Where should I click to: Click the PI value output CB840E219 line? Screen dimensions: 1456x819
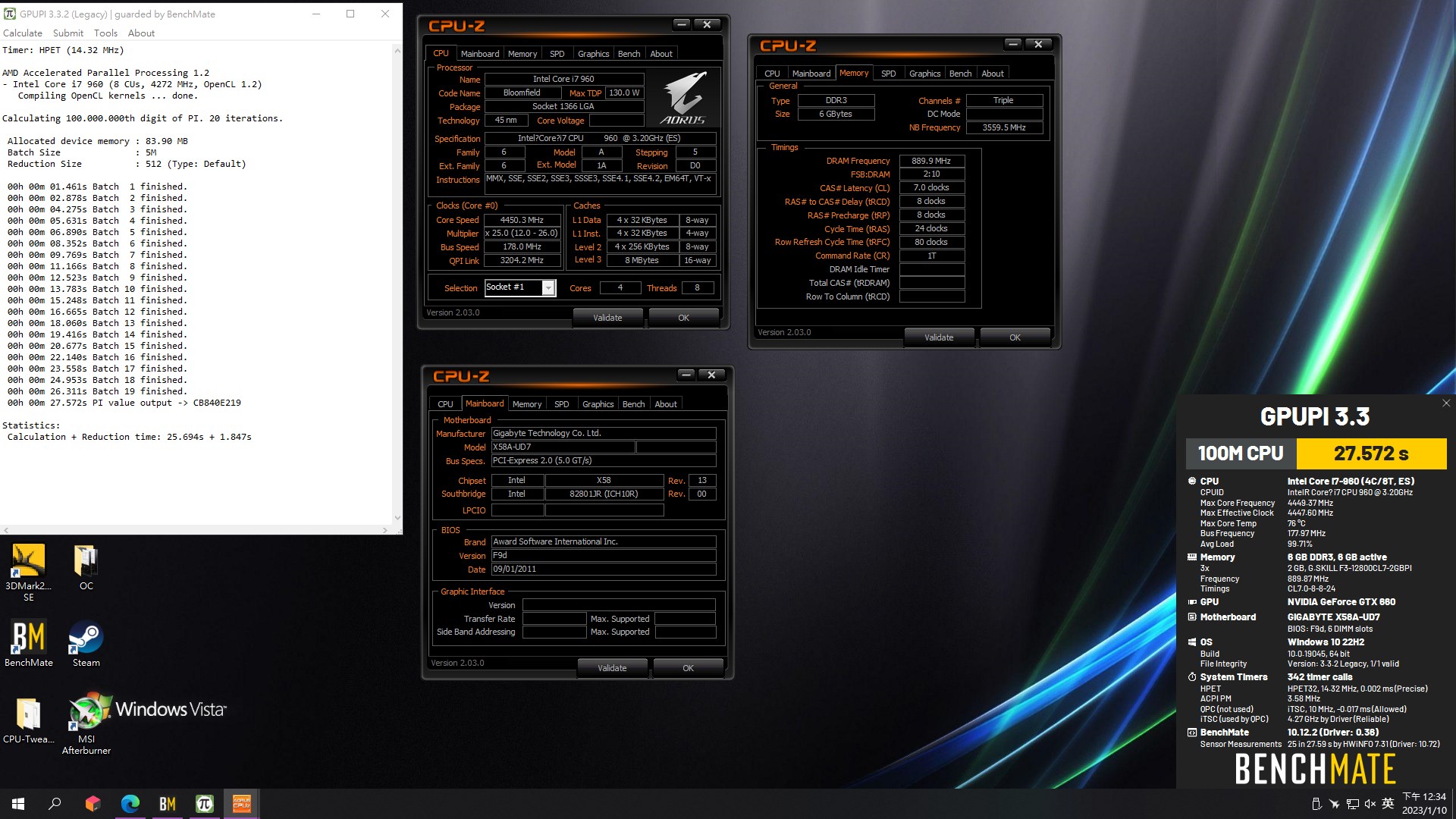pyautogui.click(x=124, y=403)
